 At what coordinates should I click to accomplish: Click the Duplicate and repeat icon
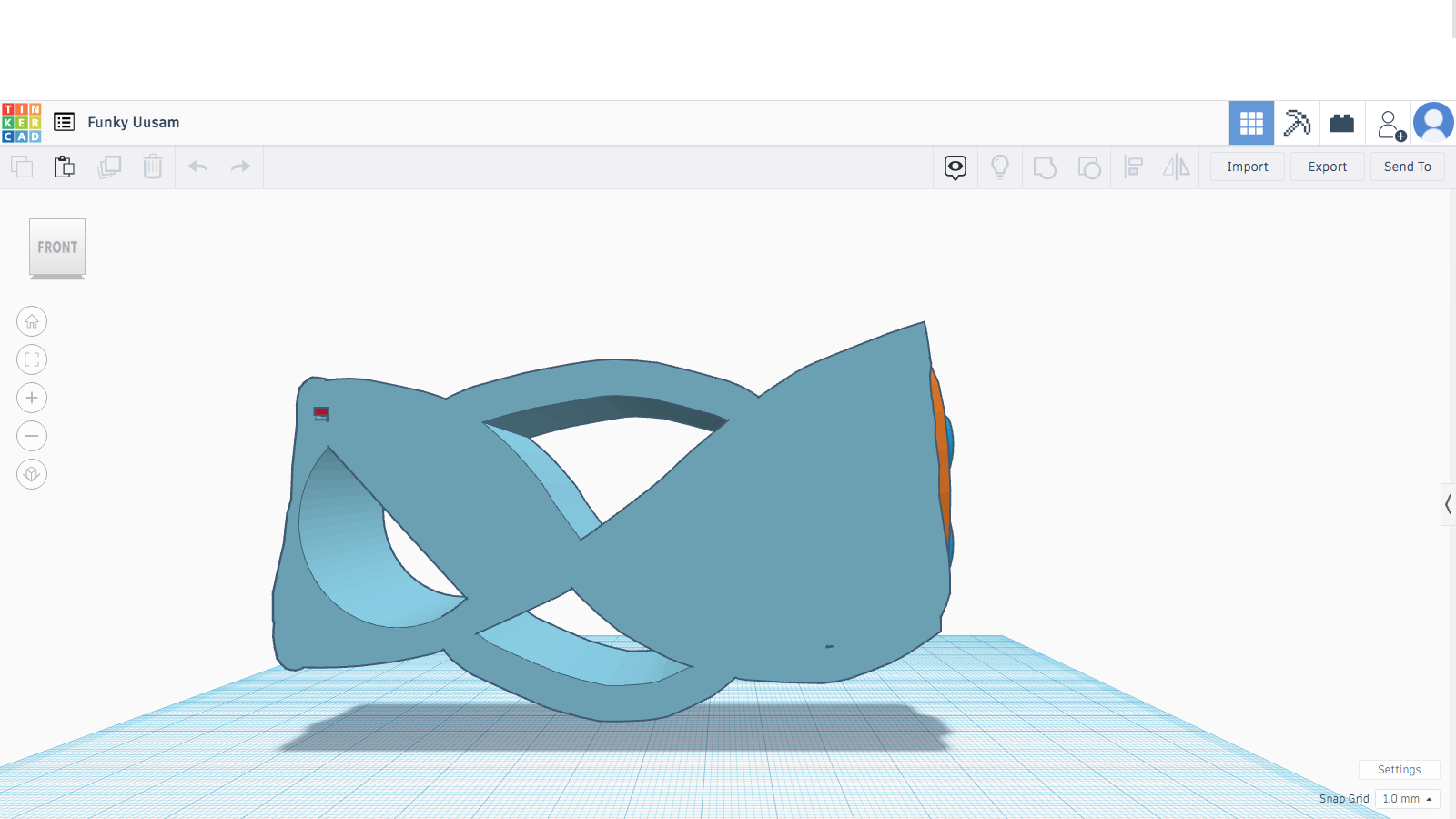(109, 167)
